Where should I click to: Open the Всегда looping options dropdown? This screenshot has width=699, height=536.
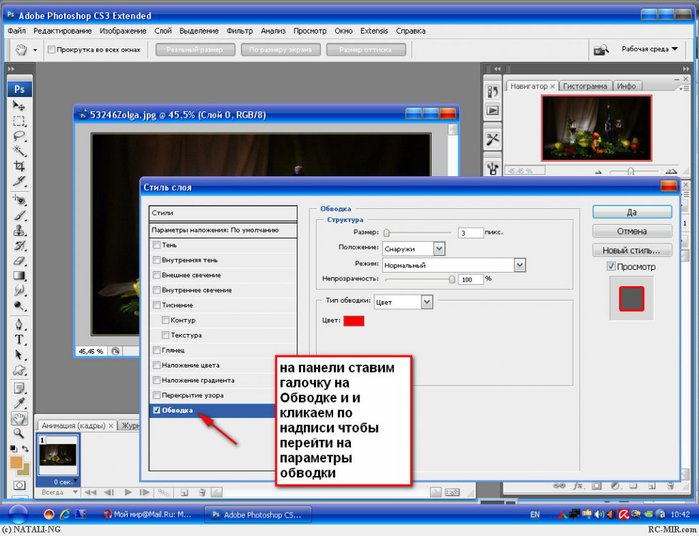[58, 492]
